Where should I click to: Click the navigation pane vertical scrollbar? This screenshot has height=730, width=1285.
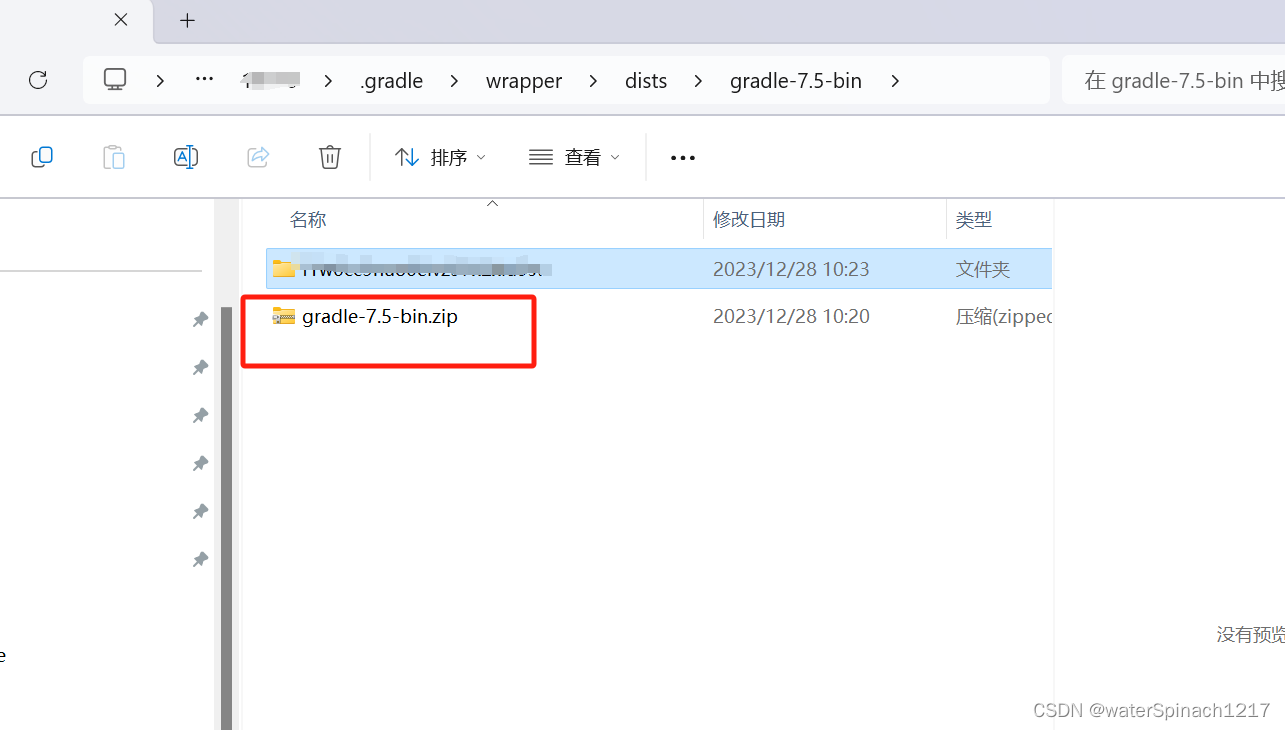click(227, 518)
